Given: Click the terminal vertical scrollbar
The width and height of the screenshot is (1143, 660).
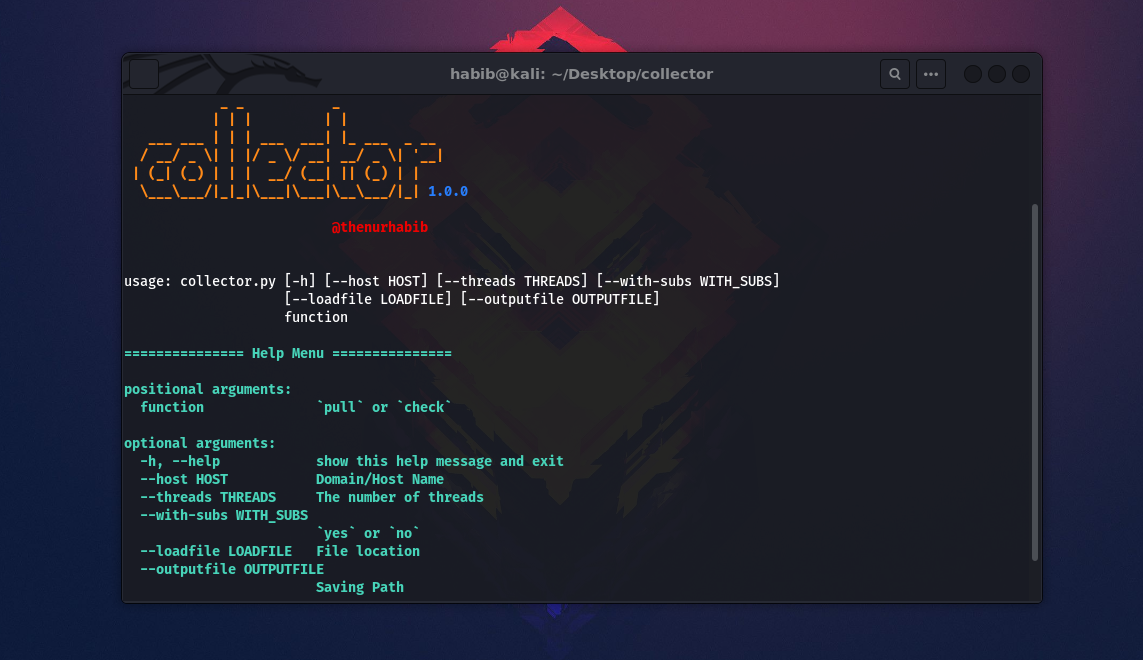Looking at the screenshot, I should pos(1034,382).
